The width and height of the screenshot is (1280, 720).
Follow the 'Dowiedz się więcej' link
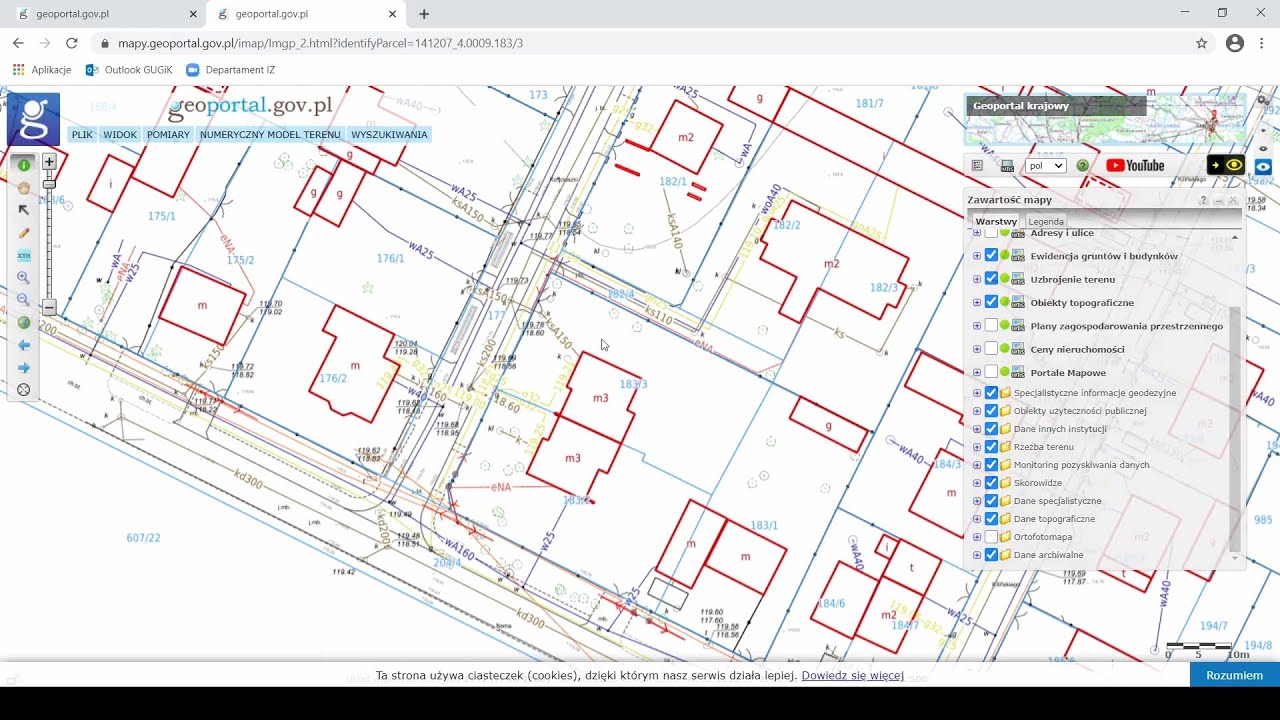pos(852,676)
